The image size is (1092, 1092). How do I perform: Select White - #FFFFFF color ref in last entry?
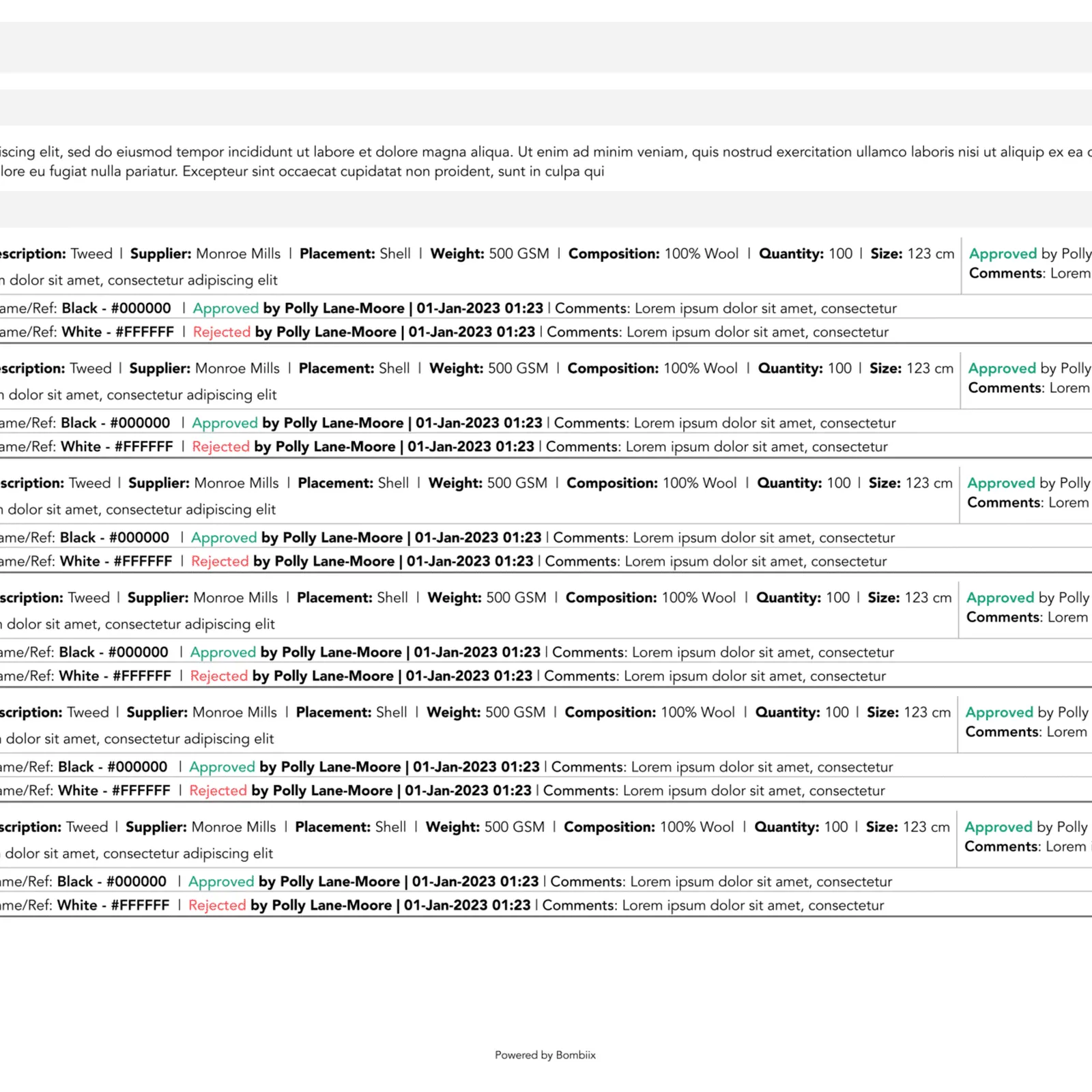click(x=113, y=906)
